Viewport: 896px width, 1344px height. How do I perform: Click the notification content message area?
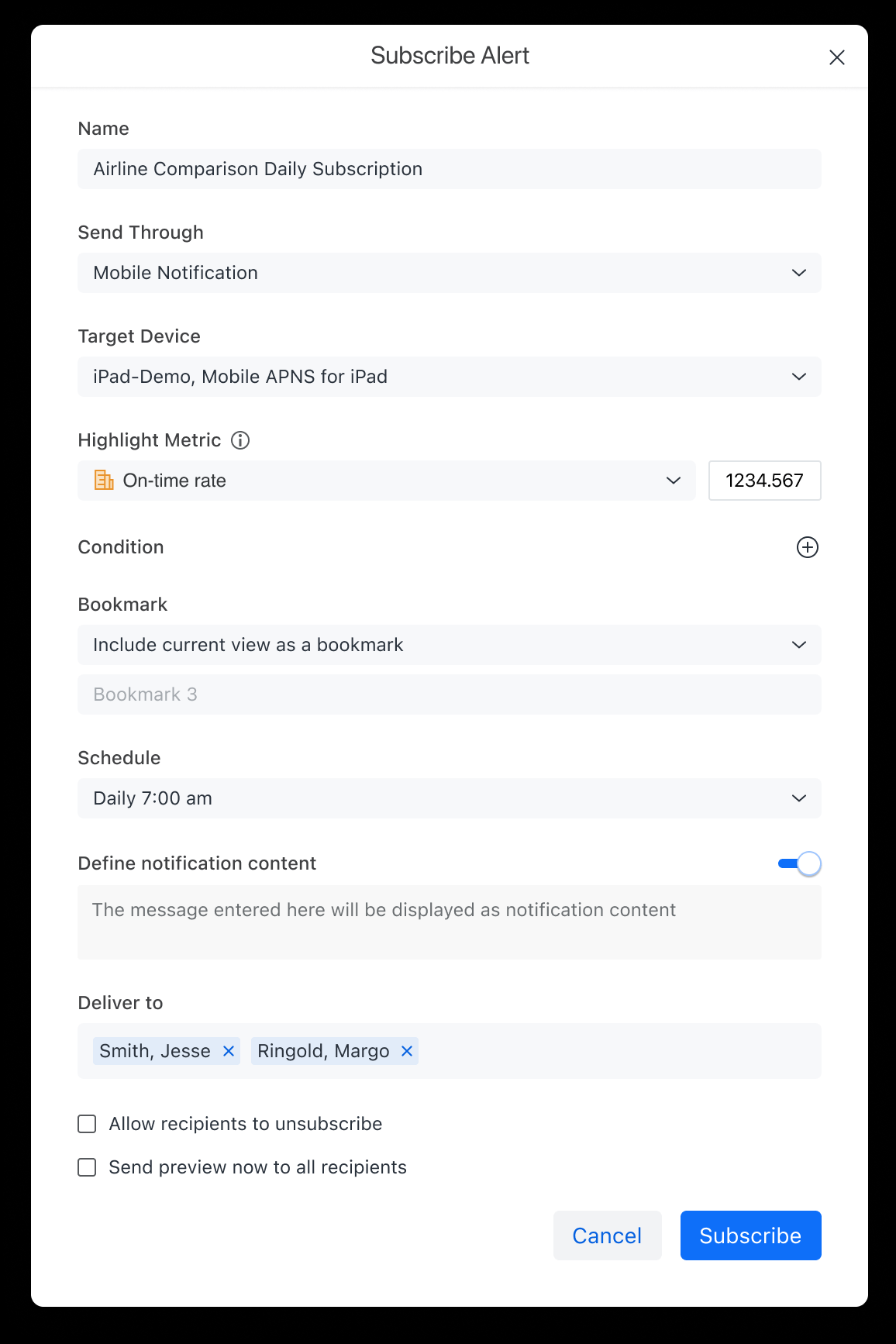(449, 922)
